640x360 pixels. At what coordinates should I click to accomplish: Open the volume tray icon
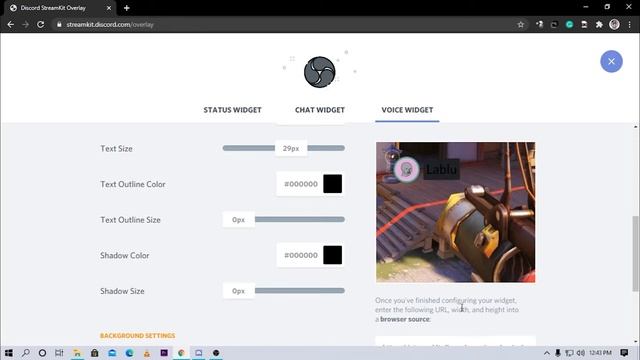click(x=580, y=353)
